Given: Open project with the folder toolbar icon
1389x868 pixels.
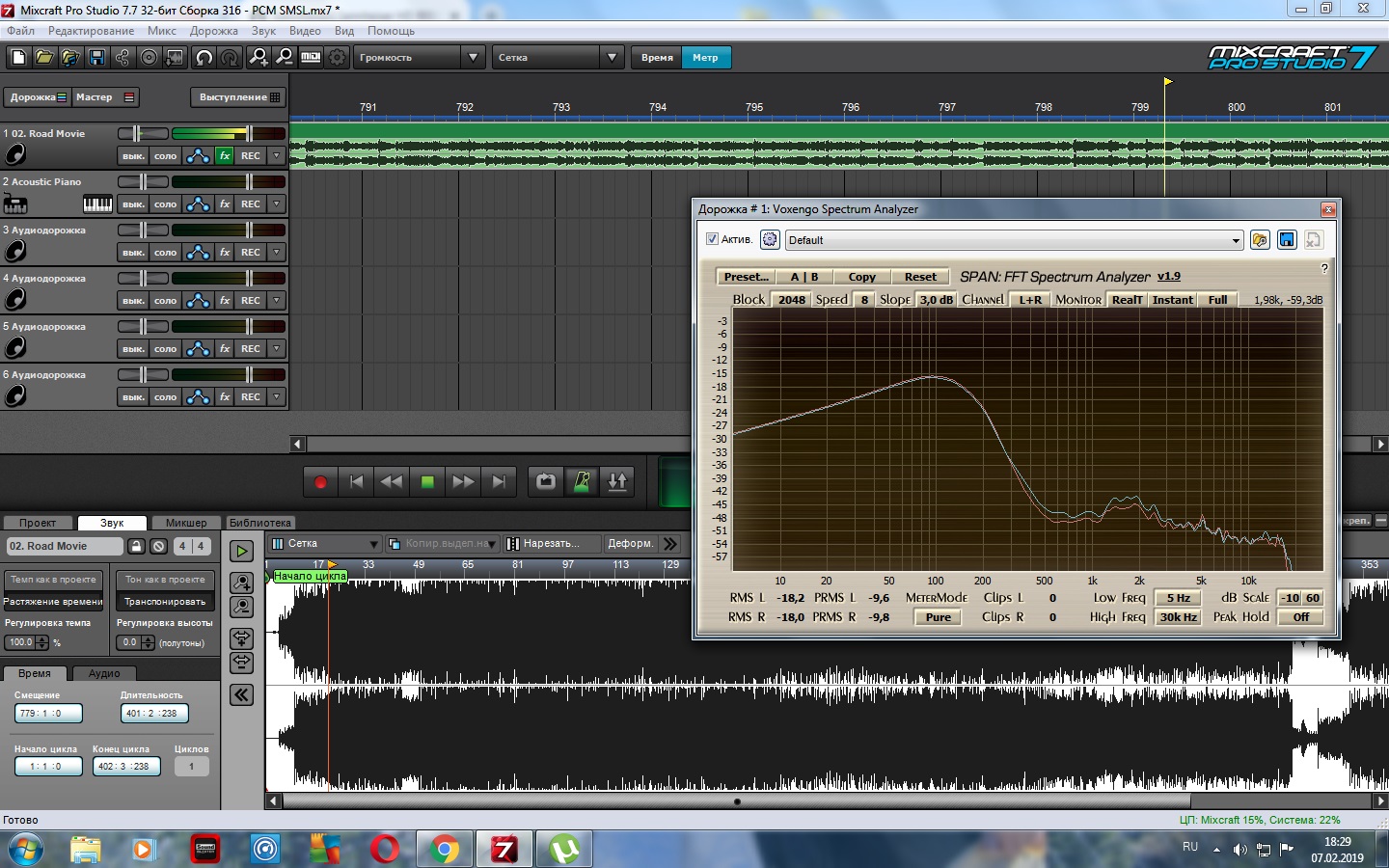Looking at the screenshot, I should 44,58.
